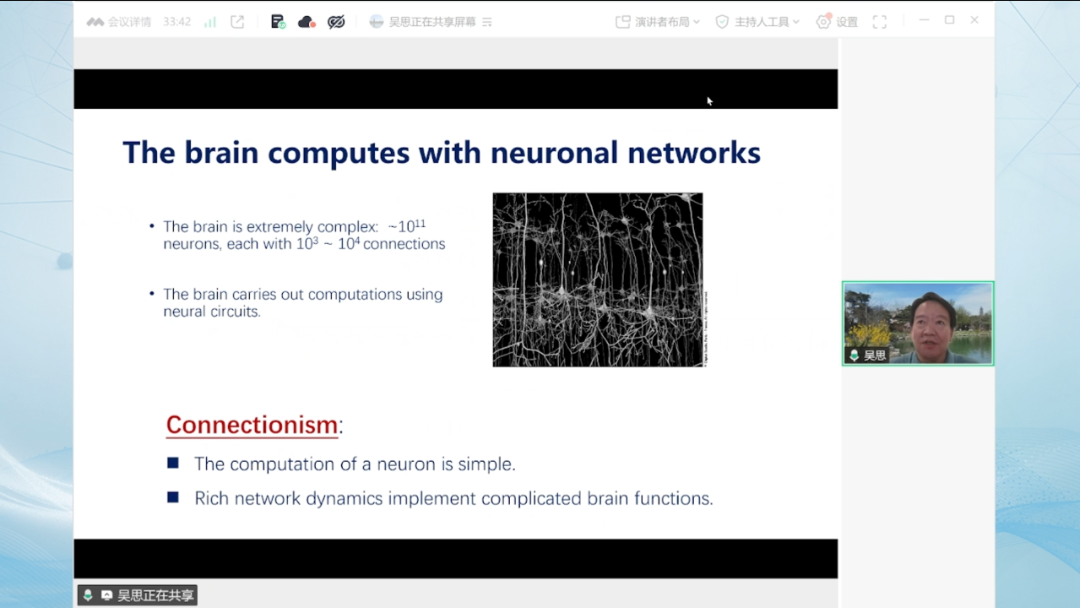Open settings (设置)
This screenshot has width=1080, height=608.
pyautogui.click(x=837, y=22)
